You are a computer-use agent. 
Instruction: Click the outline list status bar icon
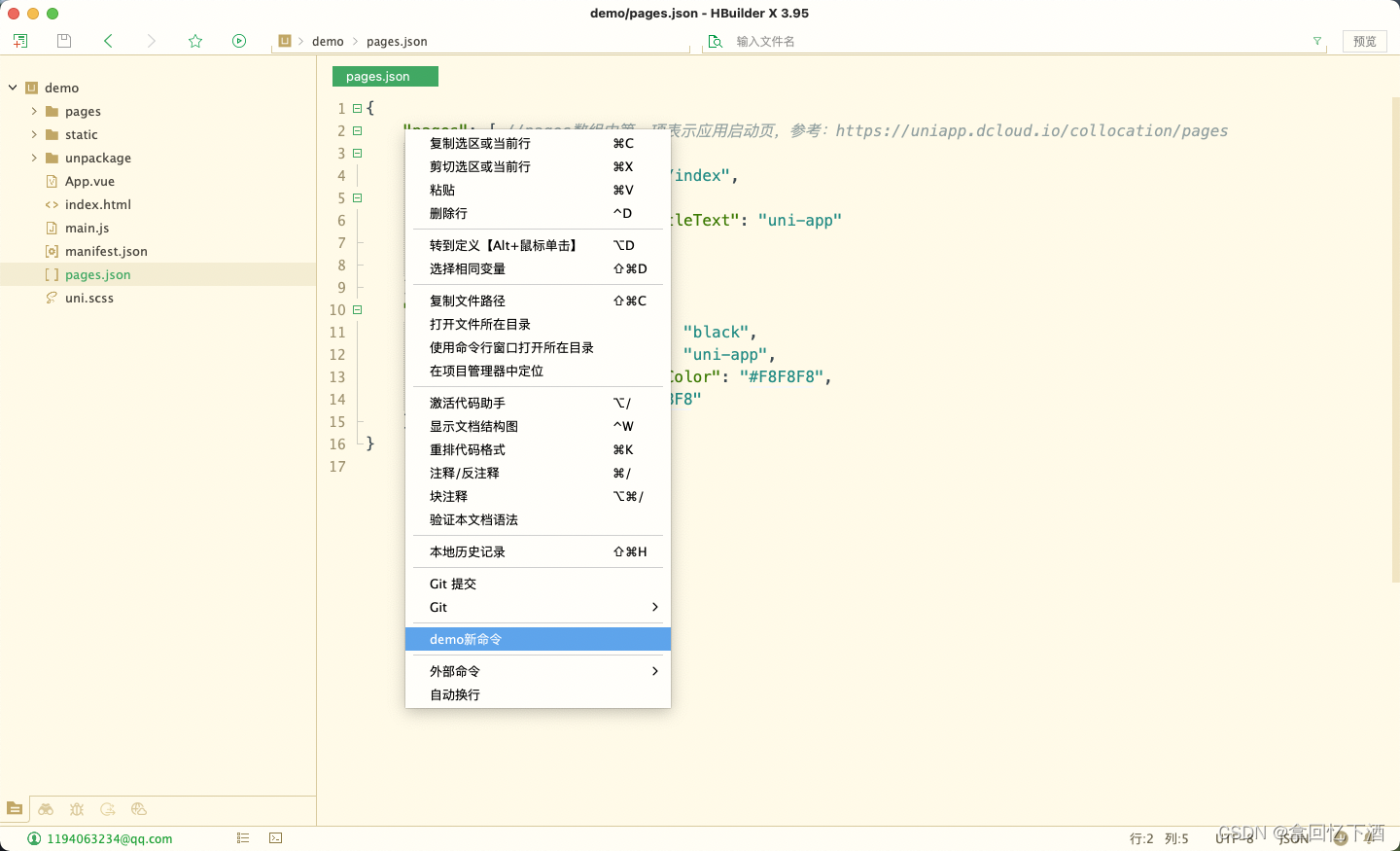(243, 837)
